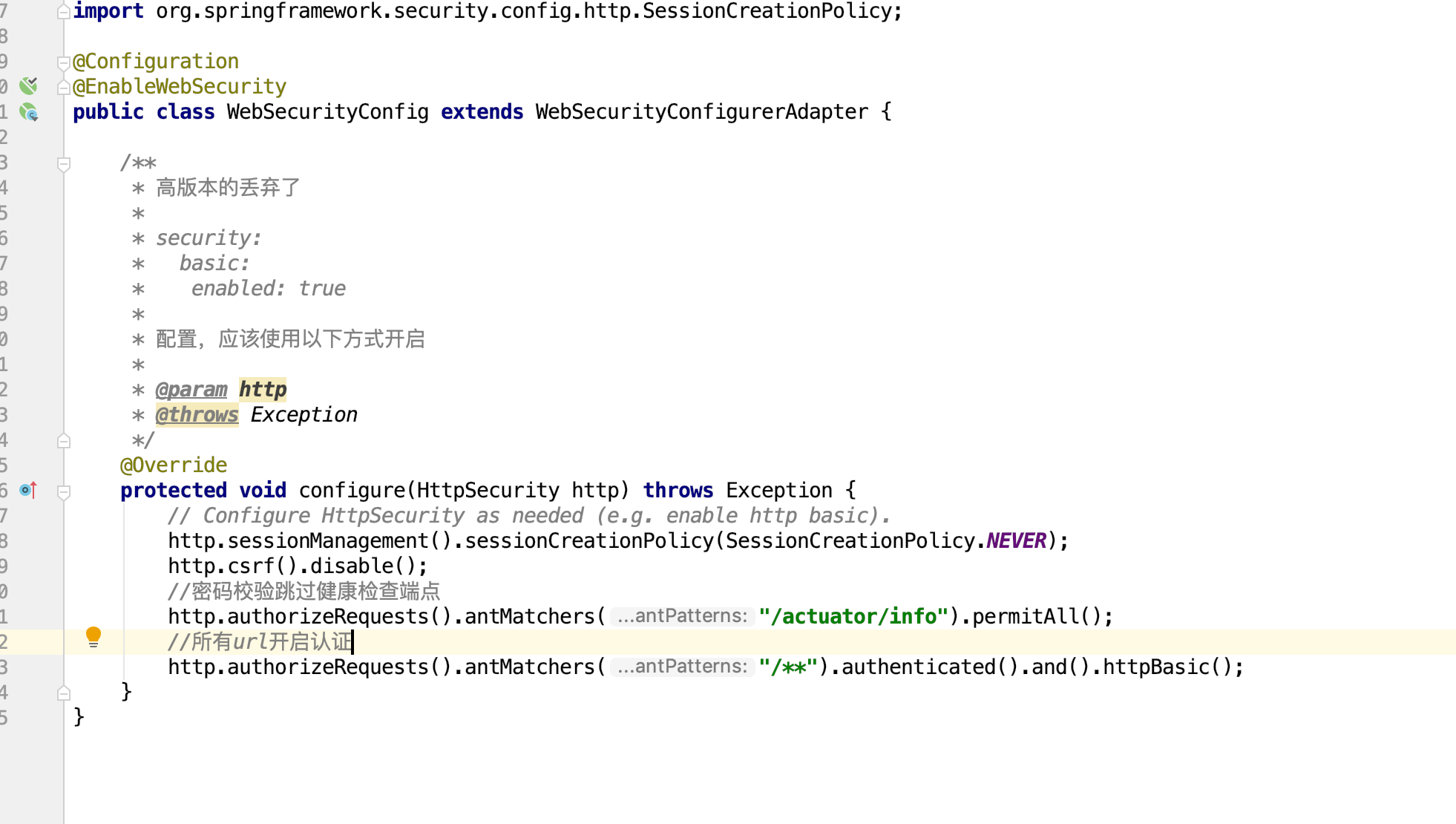The width and height of the screenshot is (1456, 824).
Task: Click fold end marker at method closing brace
Action: (x=64, y=693)
